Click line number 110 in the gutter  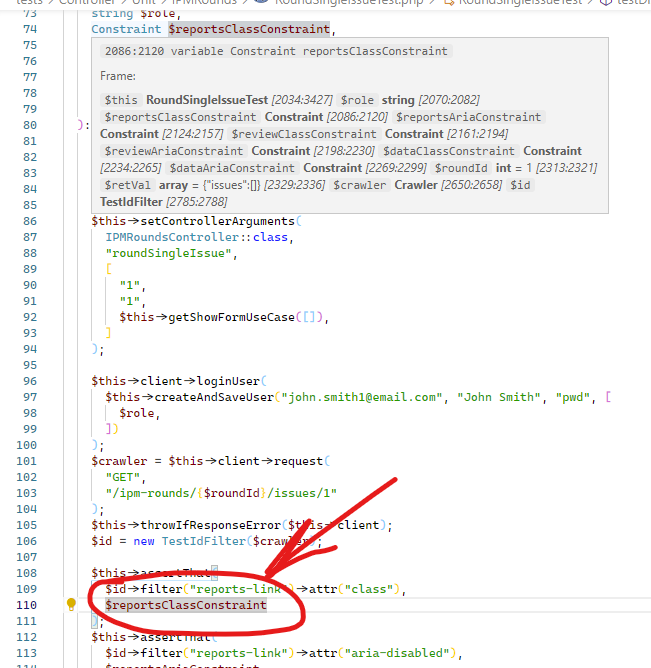[26, 605]
